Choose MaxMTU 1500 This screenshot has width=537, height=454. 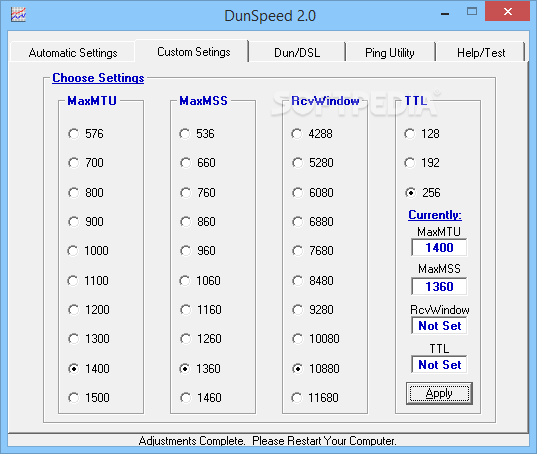coord(89,398)
